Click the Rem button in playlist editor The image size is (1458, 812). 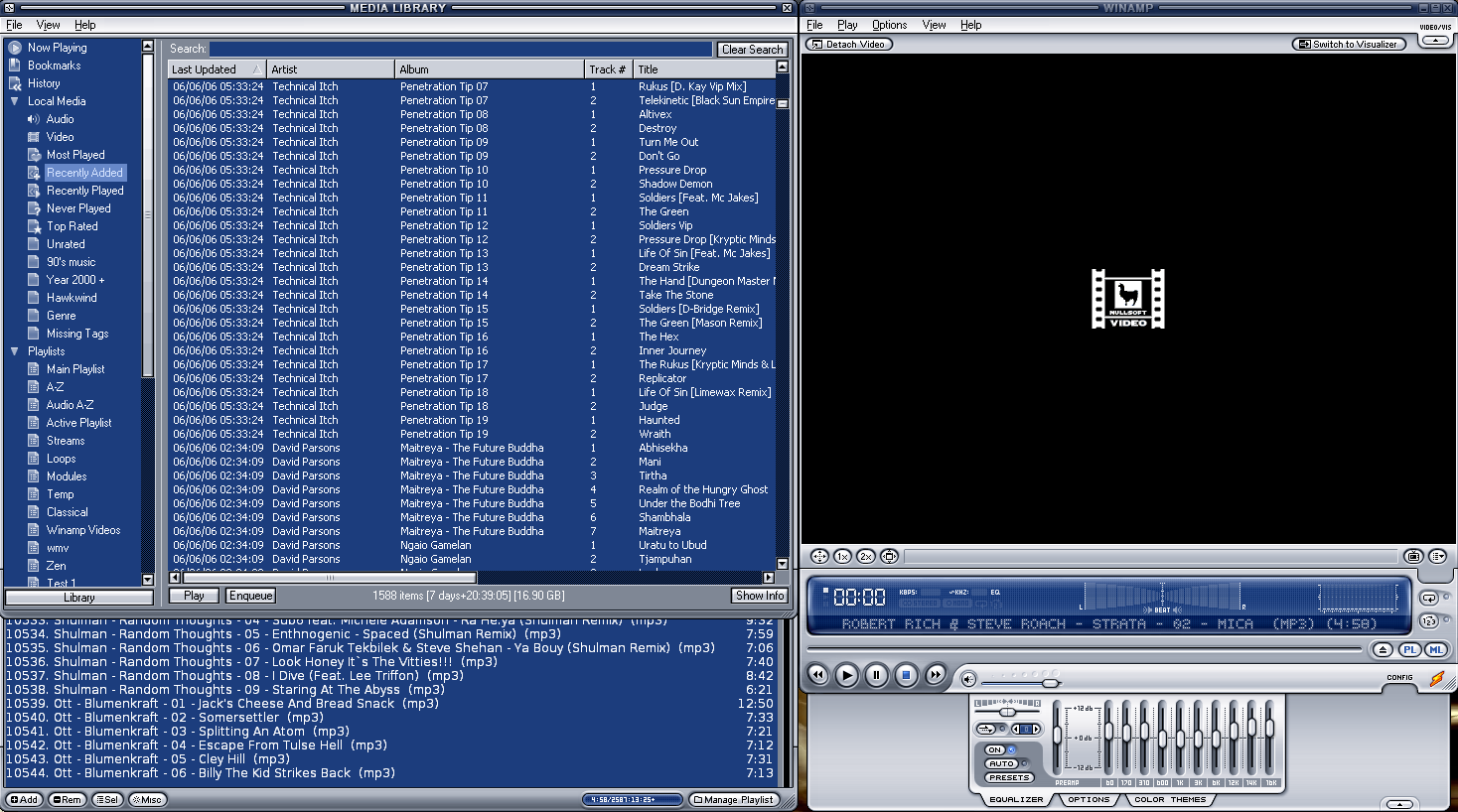point(68,799)
